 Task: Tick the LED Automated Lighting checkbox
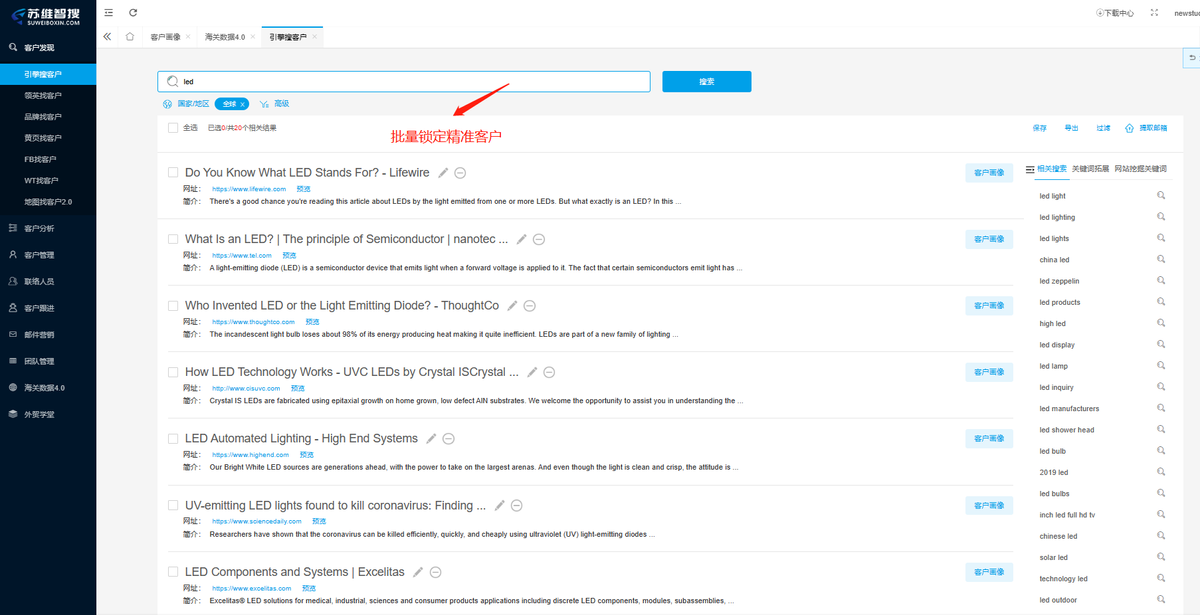point(173,439)
